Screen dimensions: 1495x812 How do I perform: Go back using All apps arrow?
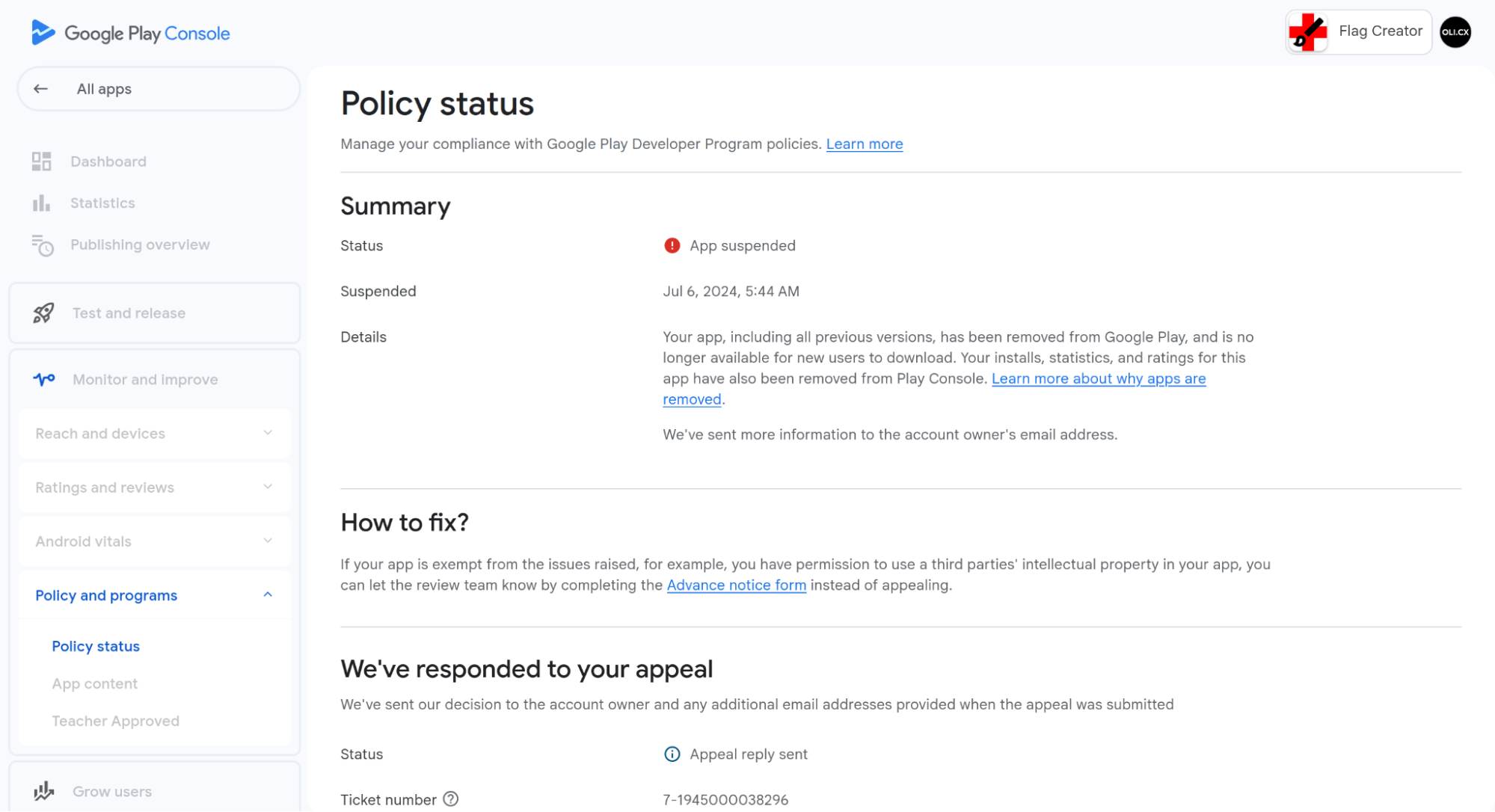41,89
